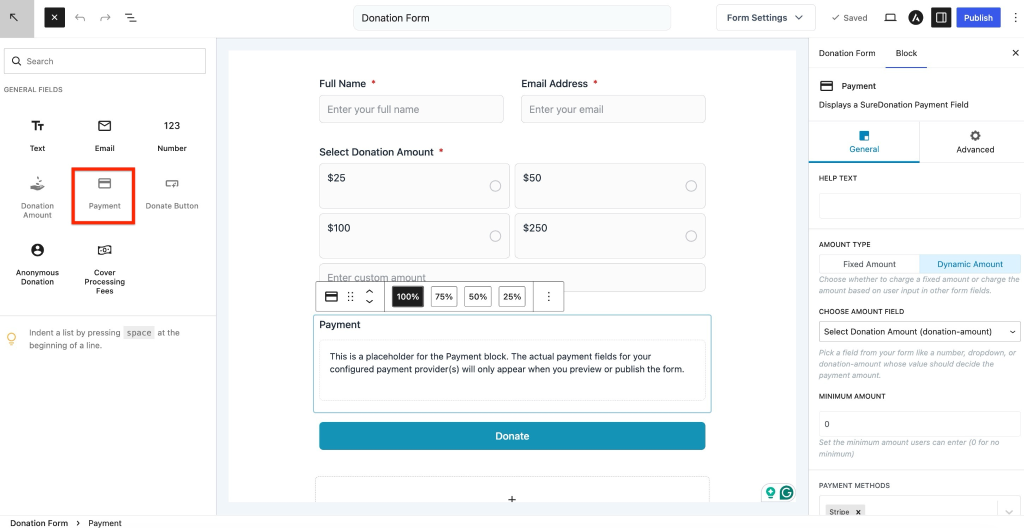Viewport: 1024px width, 528px height.
Task: Click the Help Text input box
Action: pyautogui.click(x=920, y=205)
